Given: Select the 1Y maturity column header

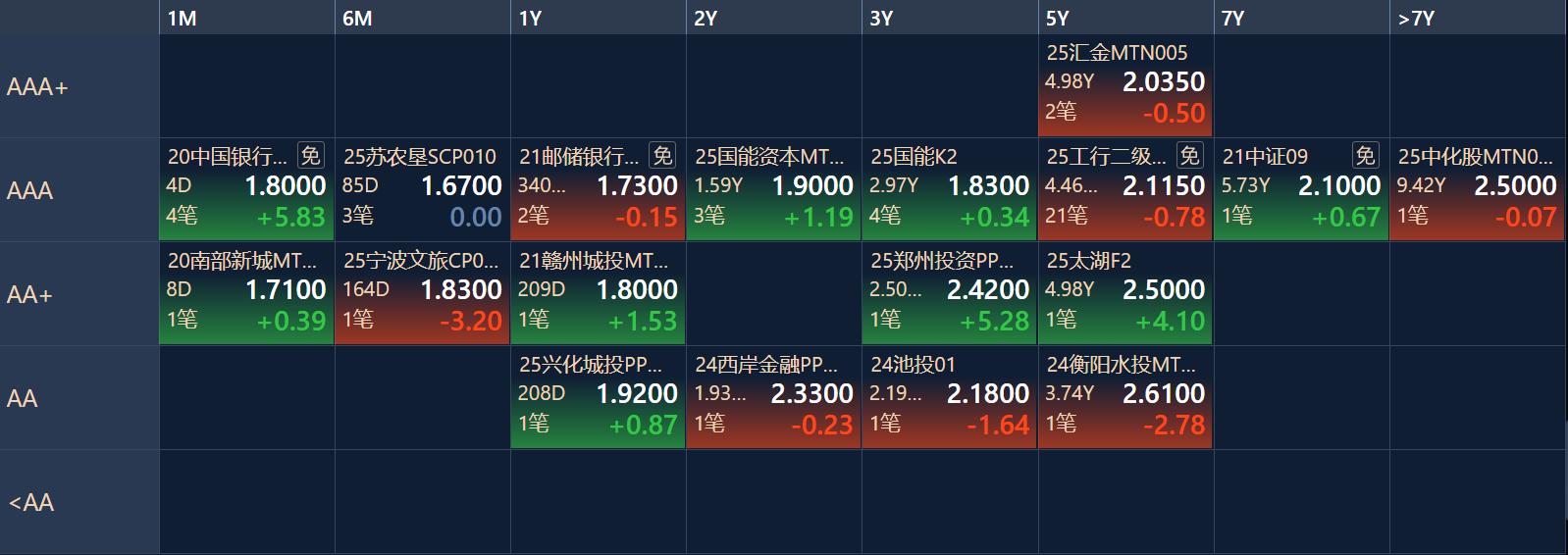Looking at the screenshot, I should (x=598, y=18).
